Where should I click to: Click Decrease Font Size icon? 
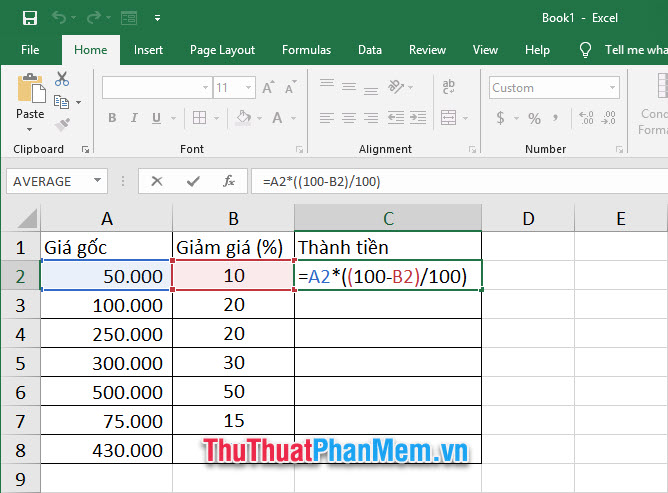tap(291, 88)
